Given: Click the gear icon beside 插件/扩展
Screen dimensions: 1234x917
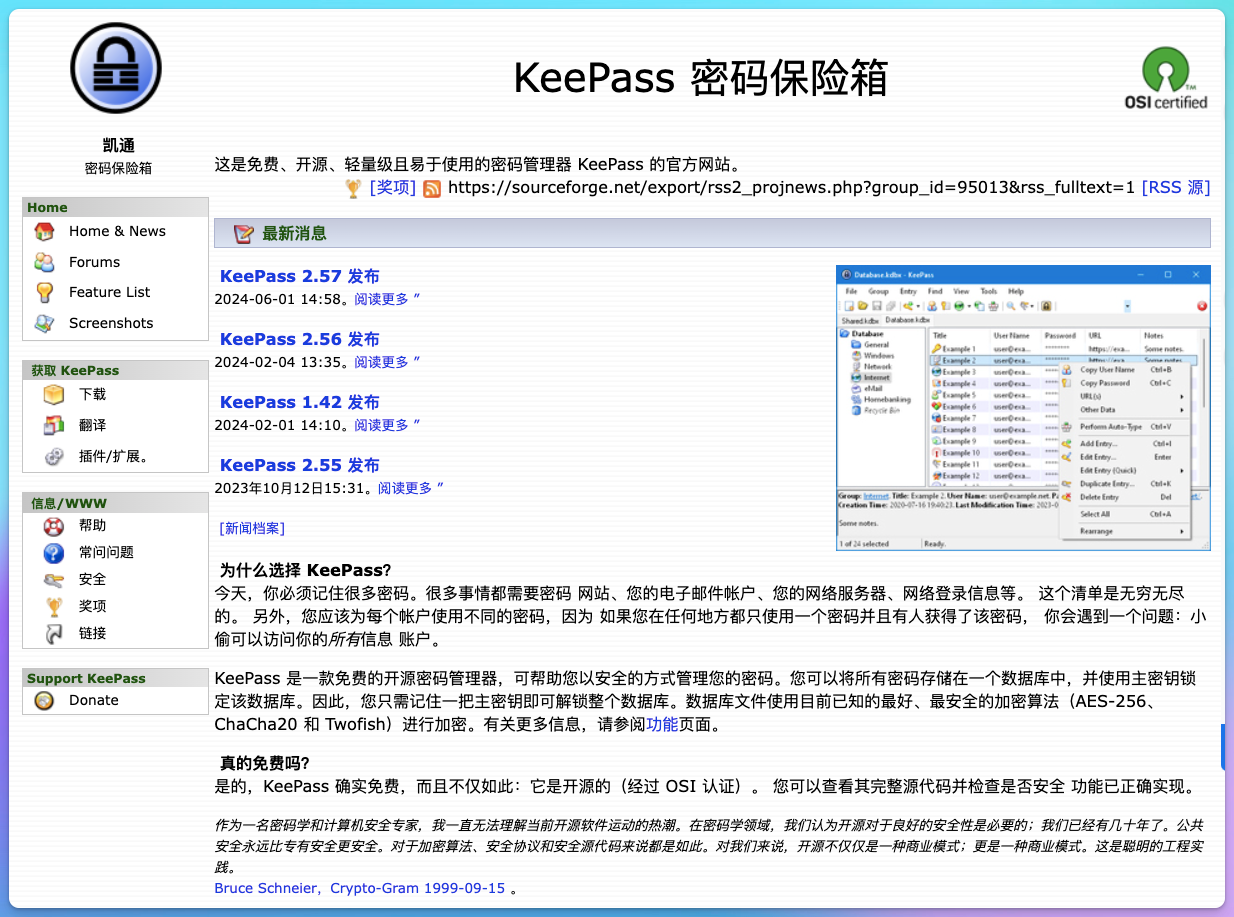Looking at the screenshot, I should tap(54, 457).
